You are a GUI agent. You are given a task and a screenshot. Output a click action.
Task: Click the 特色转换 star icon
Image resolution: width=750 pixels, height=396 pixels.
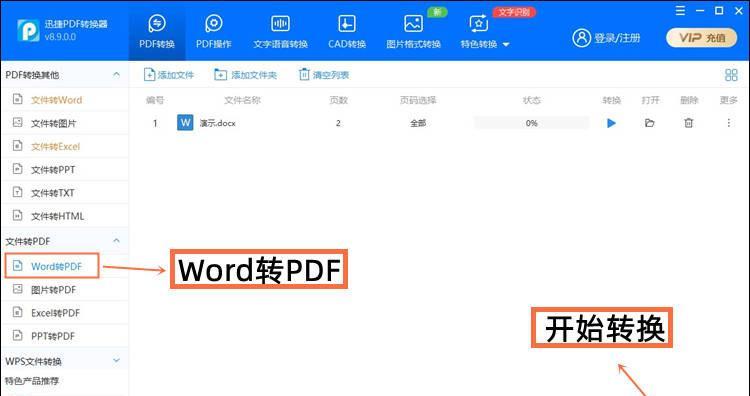coord(479,23)
